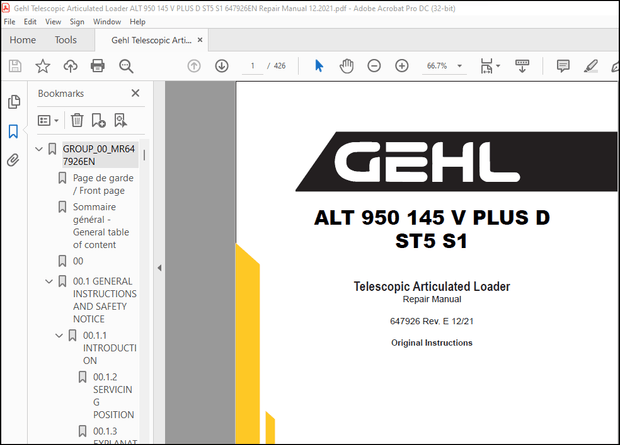Screen dimensions: 620x445
Task: Open 00.1.1 INTRODUCTION bookmark
Action: pyautogui.click(x=110, y=348)
